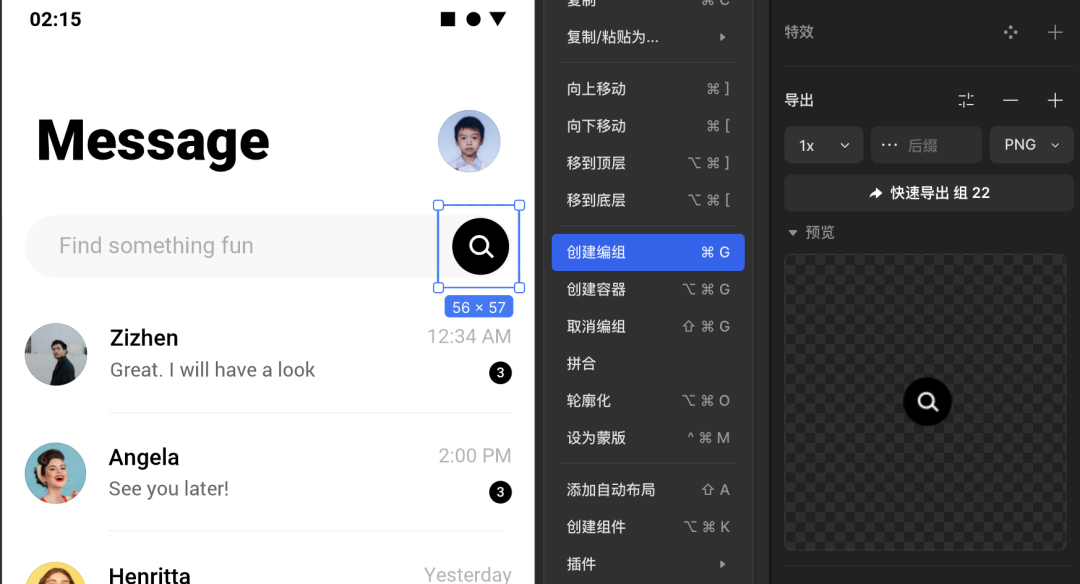Image resolution: width=1080 pixels, height=584 pixels.
Task: Click the 2:00 PM timestamp
Action: click(x=475, y=456)
